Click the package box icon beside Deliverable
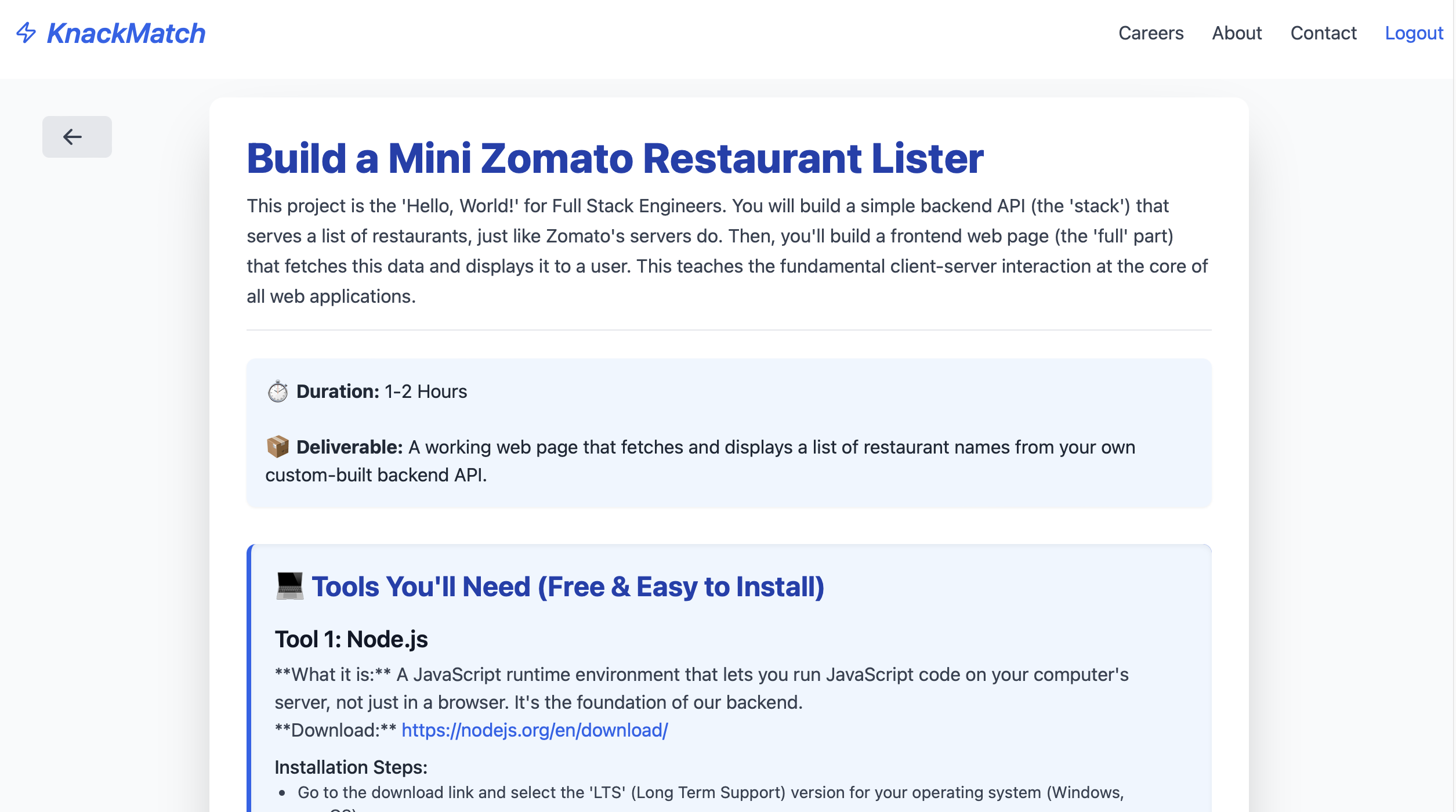Viewport: 1456px width, 812px height. tap(277, 447)
